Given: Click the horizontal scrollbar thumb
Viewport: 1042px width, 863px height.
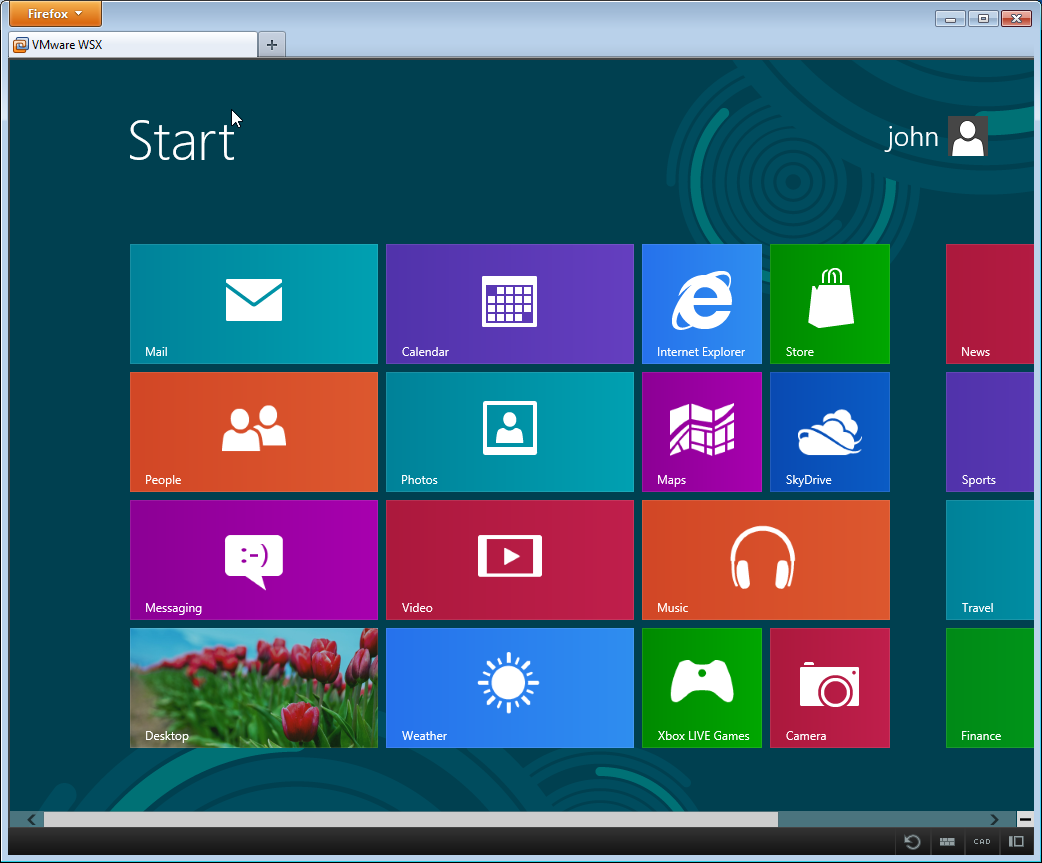Looking at the screenshot, I should point(411,820).
